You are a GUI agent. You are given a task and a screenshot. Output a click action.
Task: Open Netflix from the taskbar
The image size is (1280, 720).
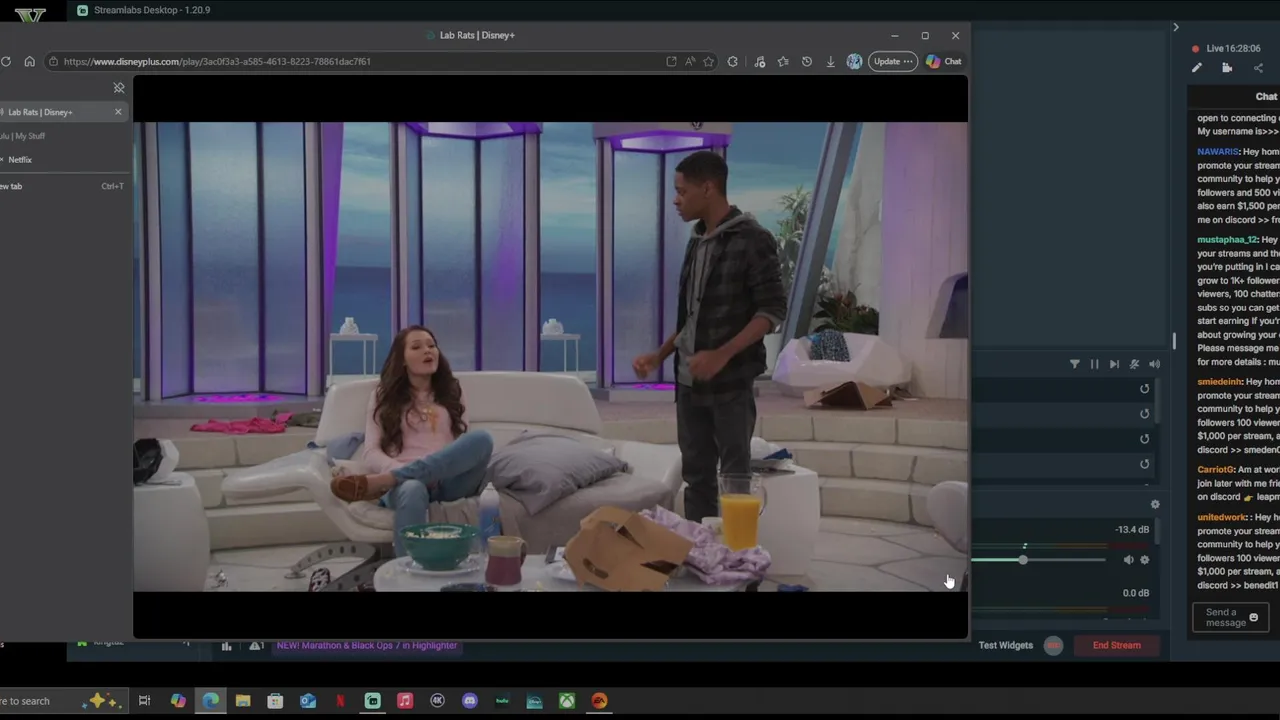point(340,701)
